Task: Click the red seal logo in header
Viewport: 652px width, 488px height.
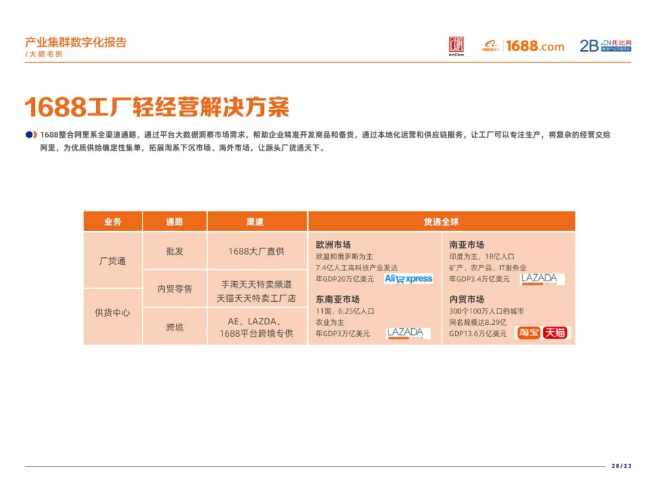Action: (456, 45)
